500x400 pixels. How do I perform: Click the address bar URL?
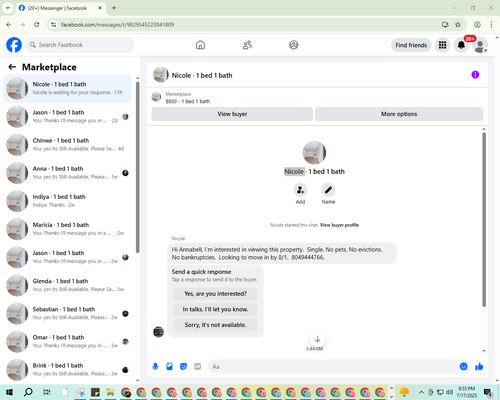point(117,25)
